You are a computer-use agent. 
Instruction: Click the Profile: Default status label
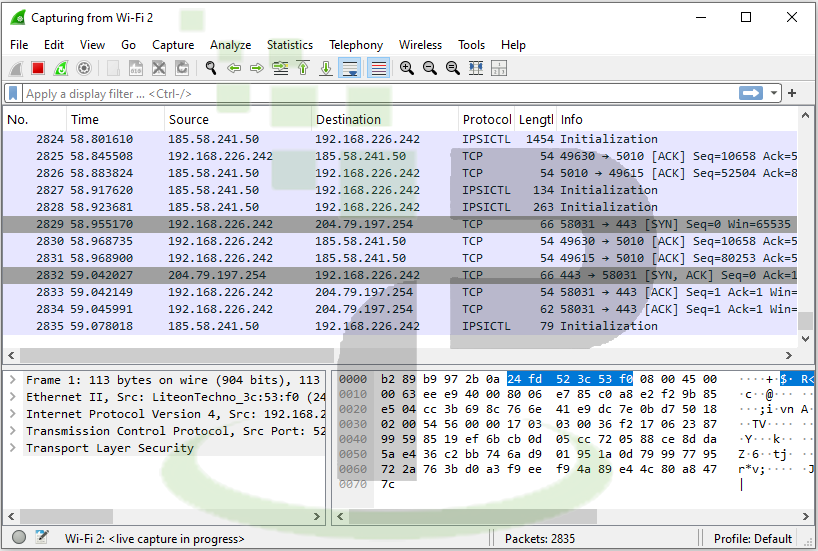[753, 538]
